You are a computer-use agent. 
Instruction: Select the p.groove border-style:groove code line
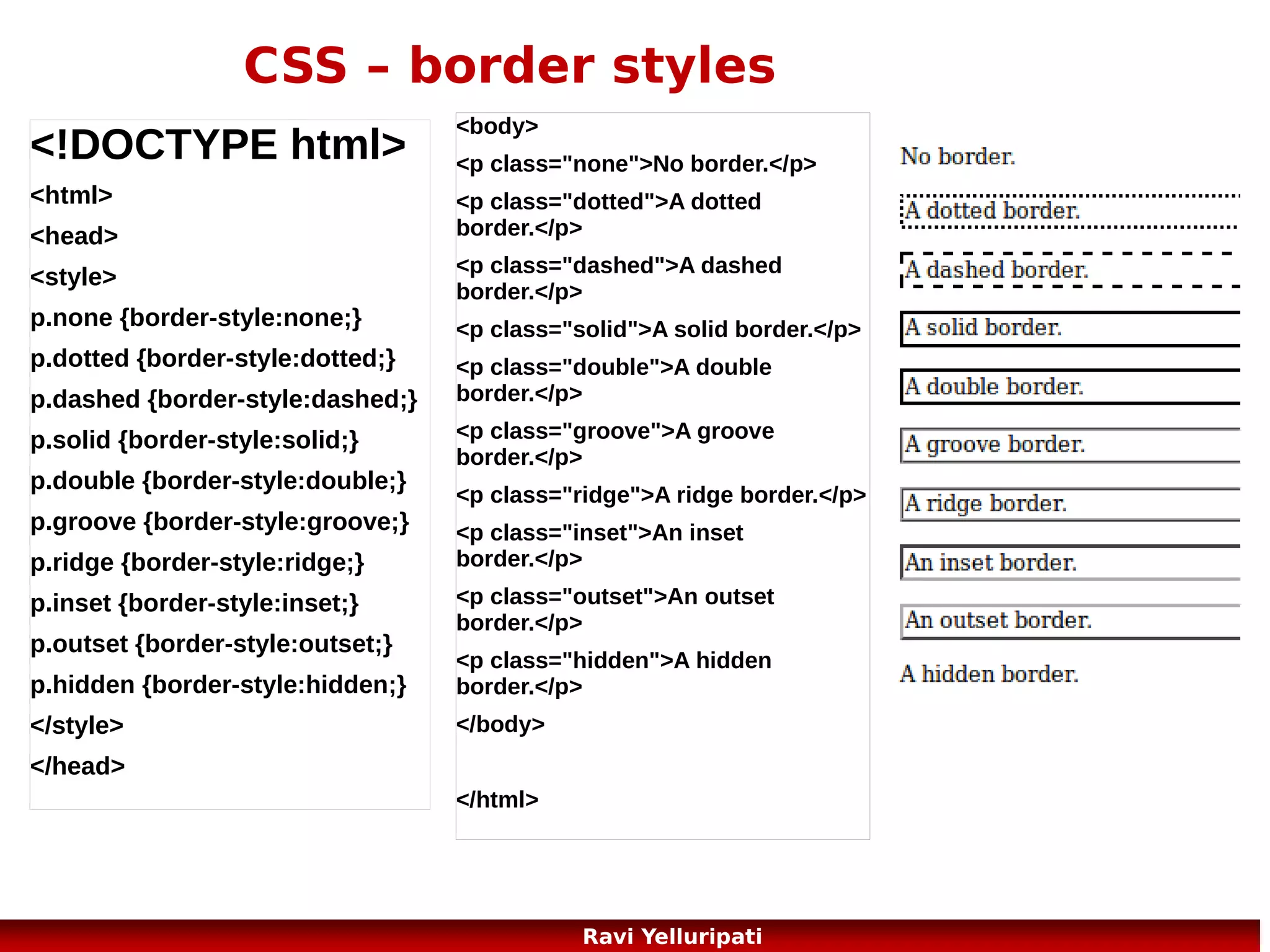(220, 521)
